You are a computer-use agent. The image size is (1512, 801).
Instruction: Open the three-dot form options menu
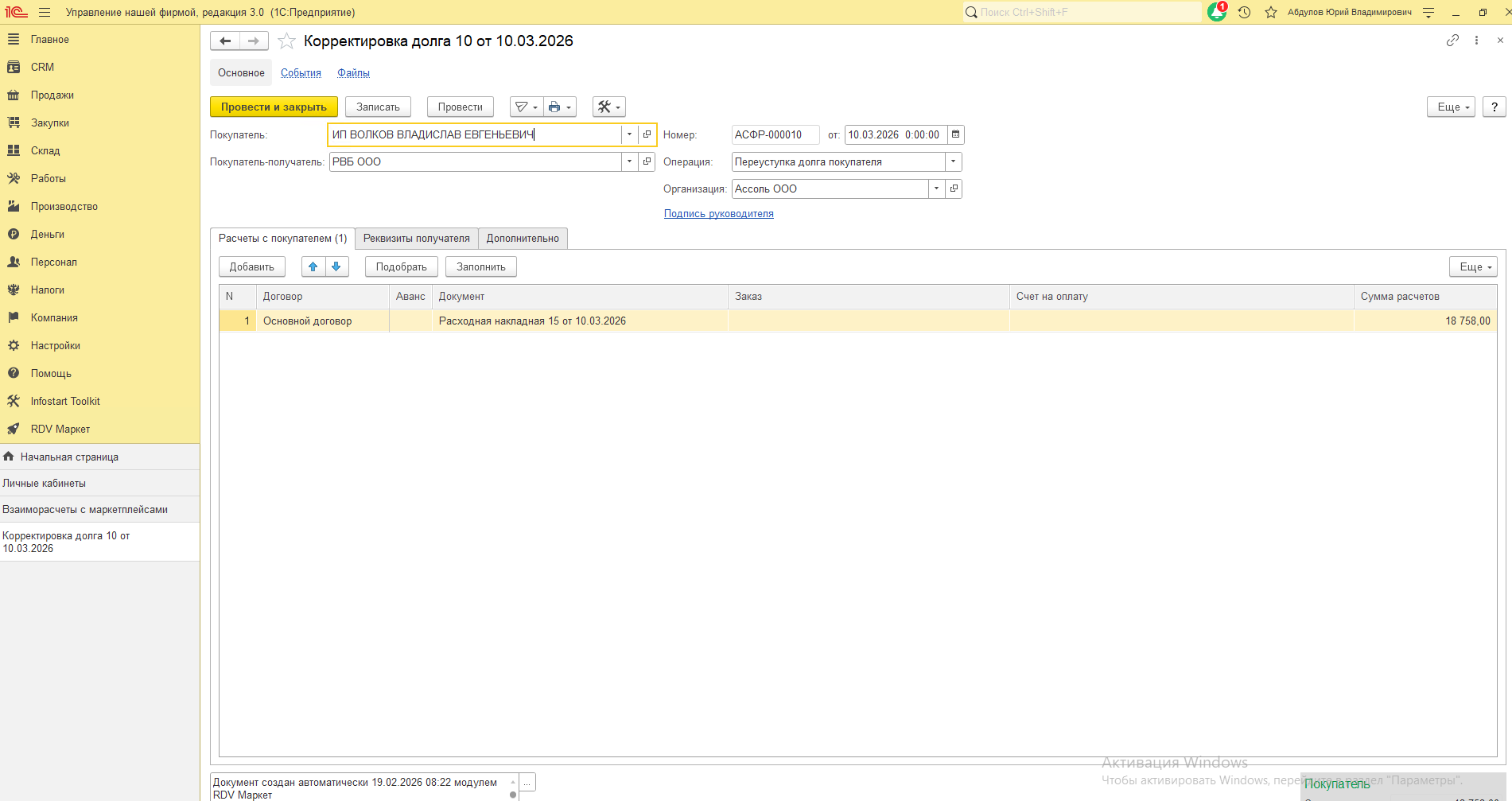point(1476,41)
